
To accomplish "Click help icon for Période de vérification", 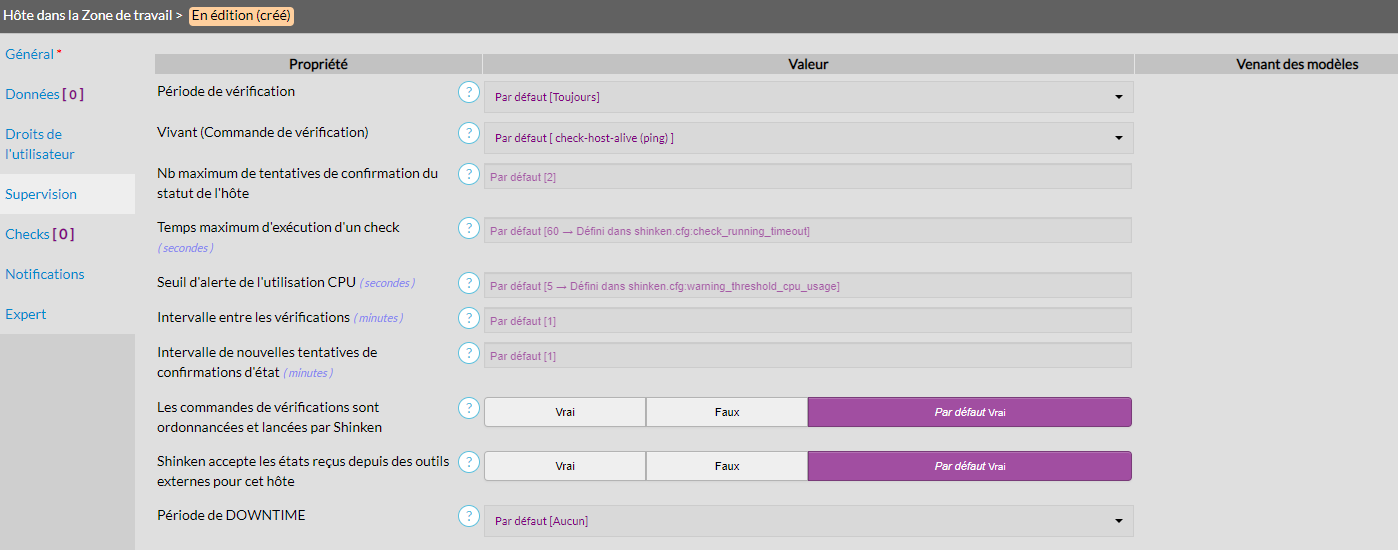I will point(468,93).
